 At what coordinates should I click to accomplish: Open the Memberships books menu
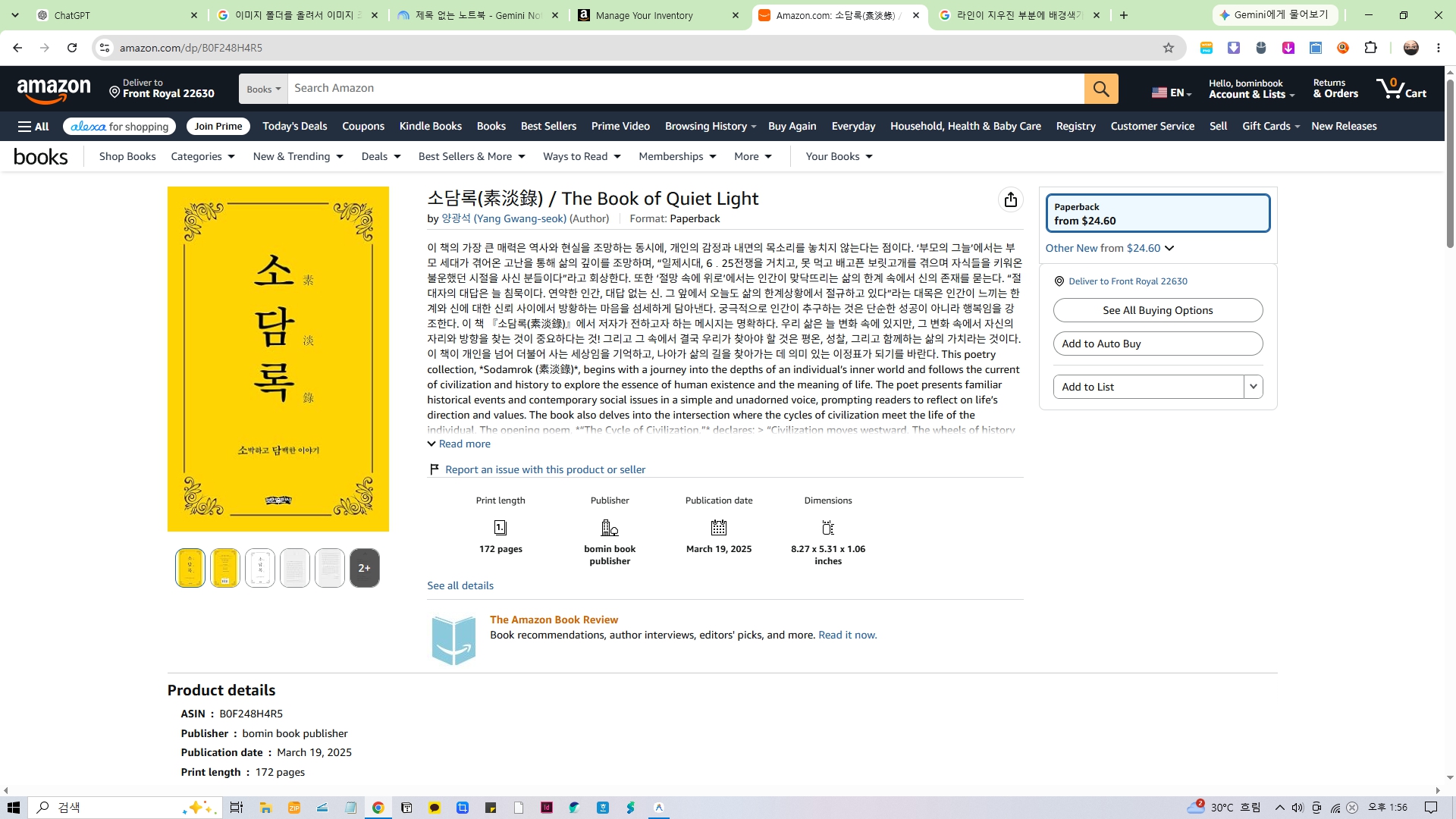(x=677, y=156)
